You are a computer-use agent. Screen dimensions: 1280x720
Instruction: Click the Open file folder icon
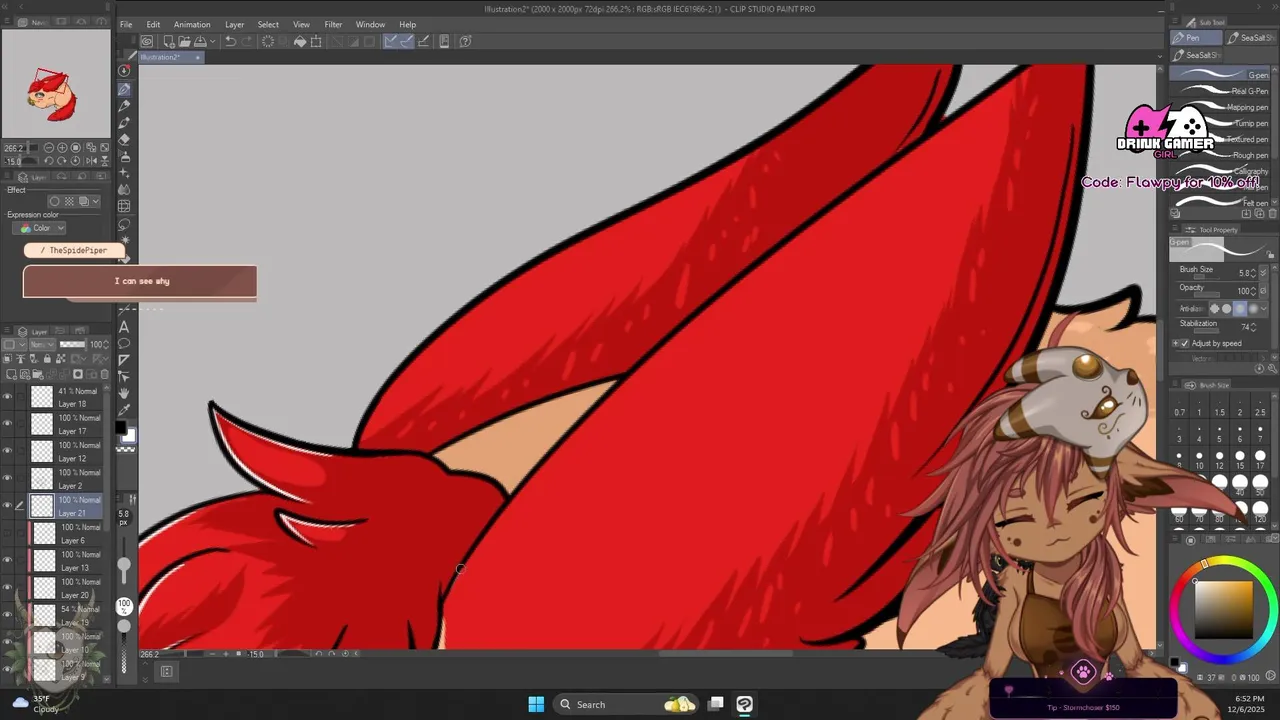pyautogui.click(x=184, y=41)
